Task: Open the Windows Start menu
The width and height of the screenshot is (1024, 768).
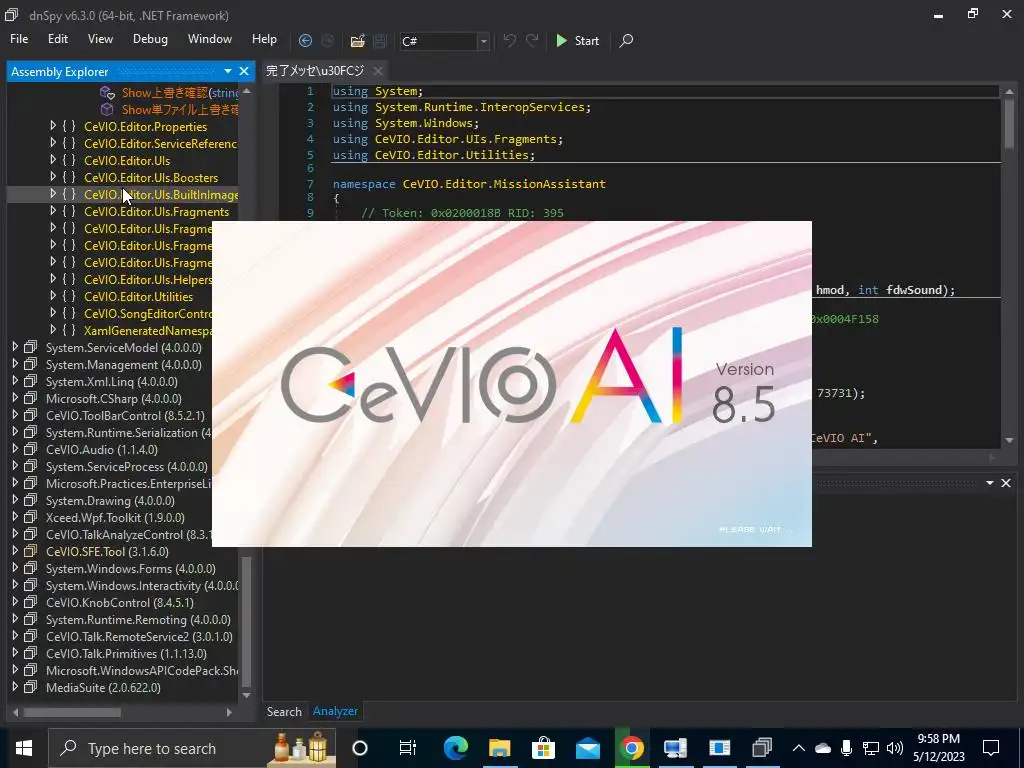Action: [24, 748]
